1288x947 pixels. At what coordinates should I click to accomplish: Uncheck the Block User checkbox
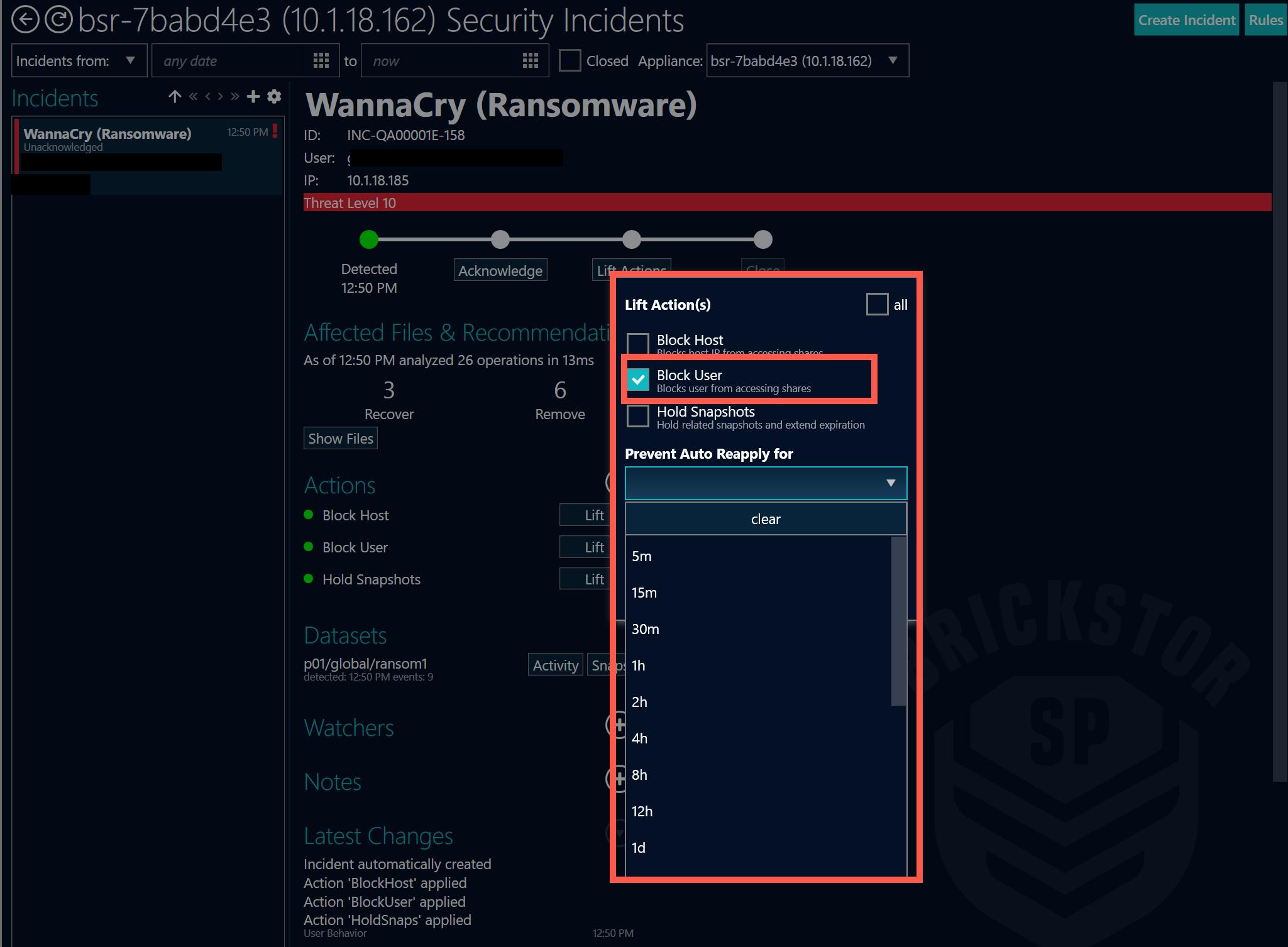pyautogui.click(x=638, y=380)
